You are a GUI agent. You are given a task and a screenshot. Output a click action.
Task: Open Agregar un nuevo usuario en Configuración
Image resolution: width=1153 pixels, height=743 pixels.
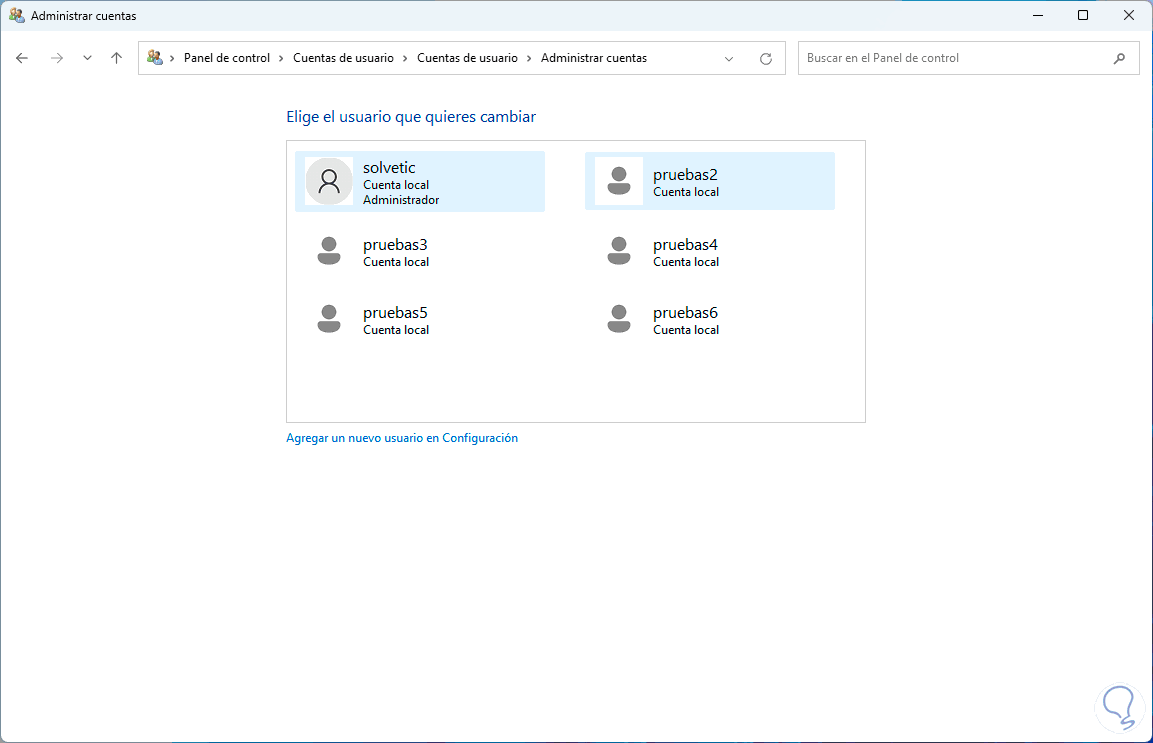click(x=402, y=437)
